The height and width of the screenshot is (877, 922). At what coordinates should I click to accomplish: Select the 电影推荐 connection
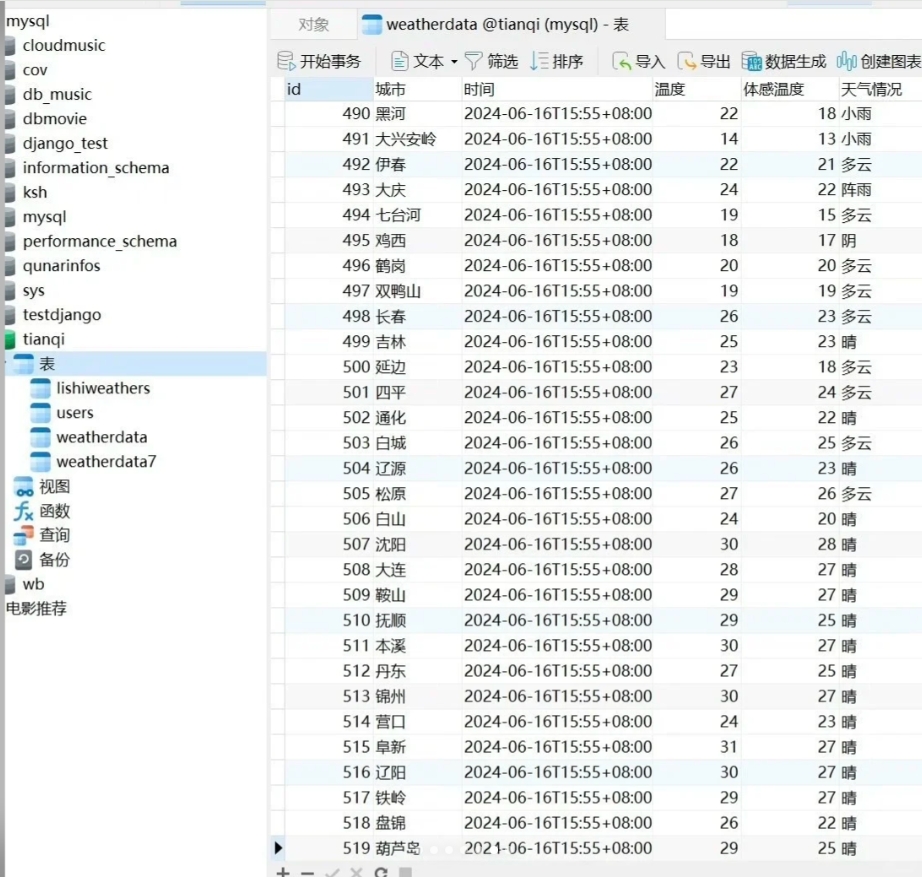coord(36,608)
